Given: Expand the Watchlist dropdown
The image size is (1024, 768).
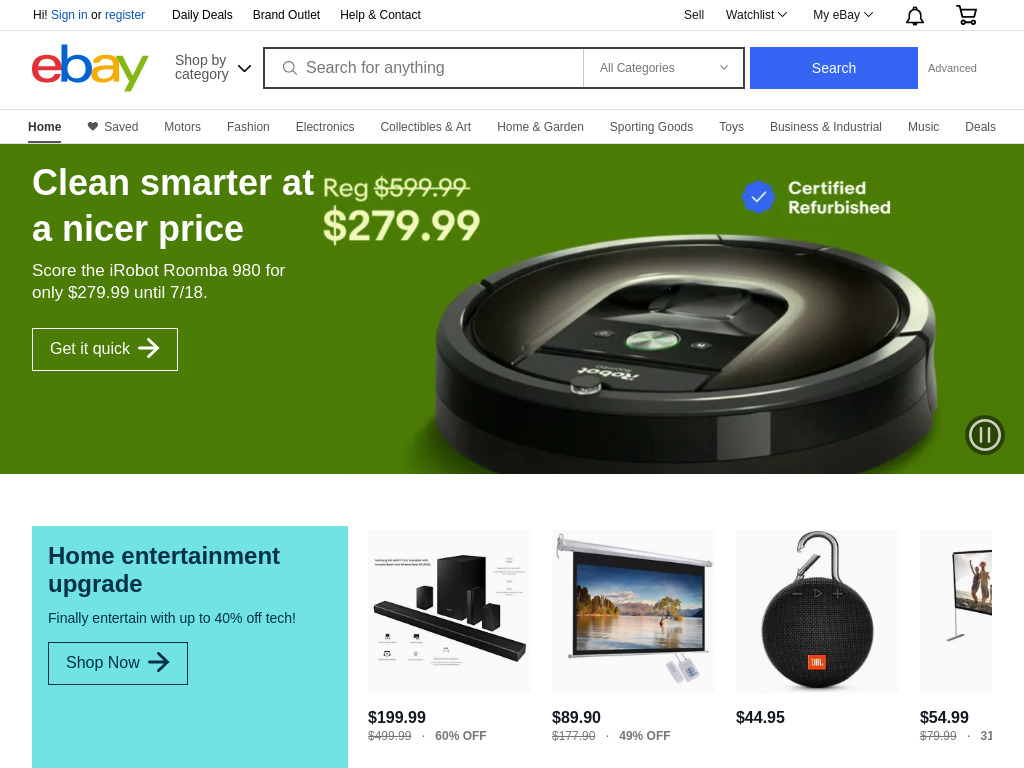Looking at the screenshot, I should (756, 14).
